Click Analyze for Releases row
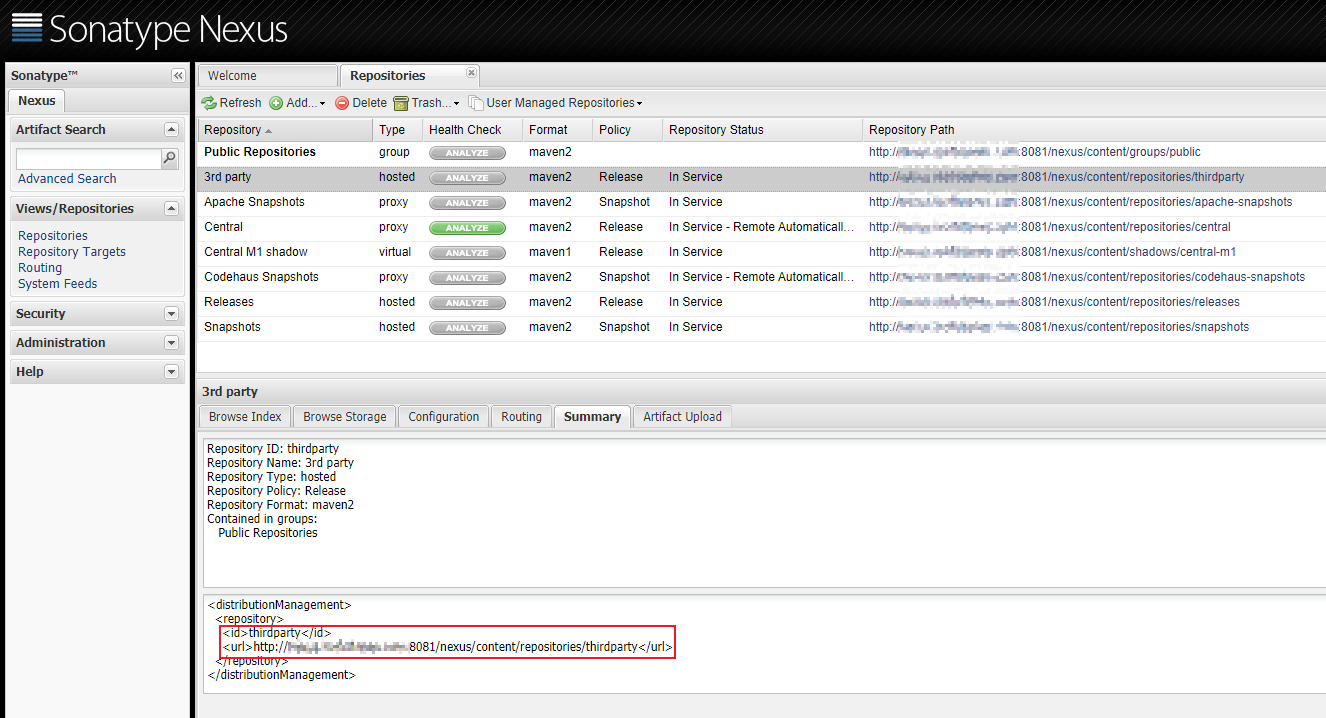This screenshot has height=718, width=1326. coord(467,303)
